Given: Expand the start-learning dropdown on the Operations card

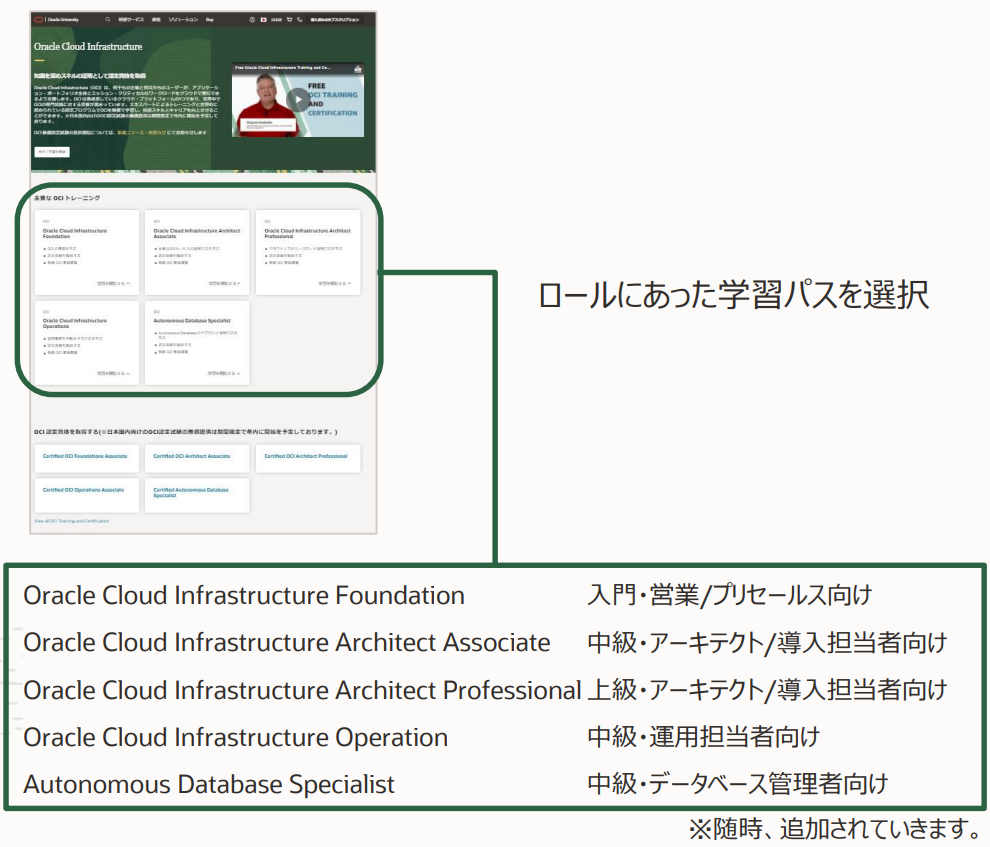Looking at the screenshot, I should click(113, 374).
